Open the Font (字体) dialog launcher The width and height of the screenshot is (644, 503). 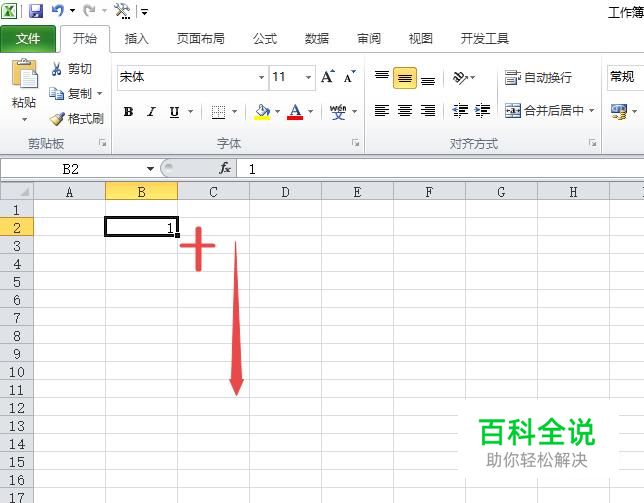tap(356, 143)
